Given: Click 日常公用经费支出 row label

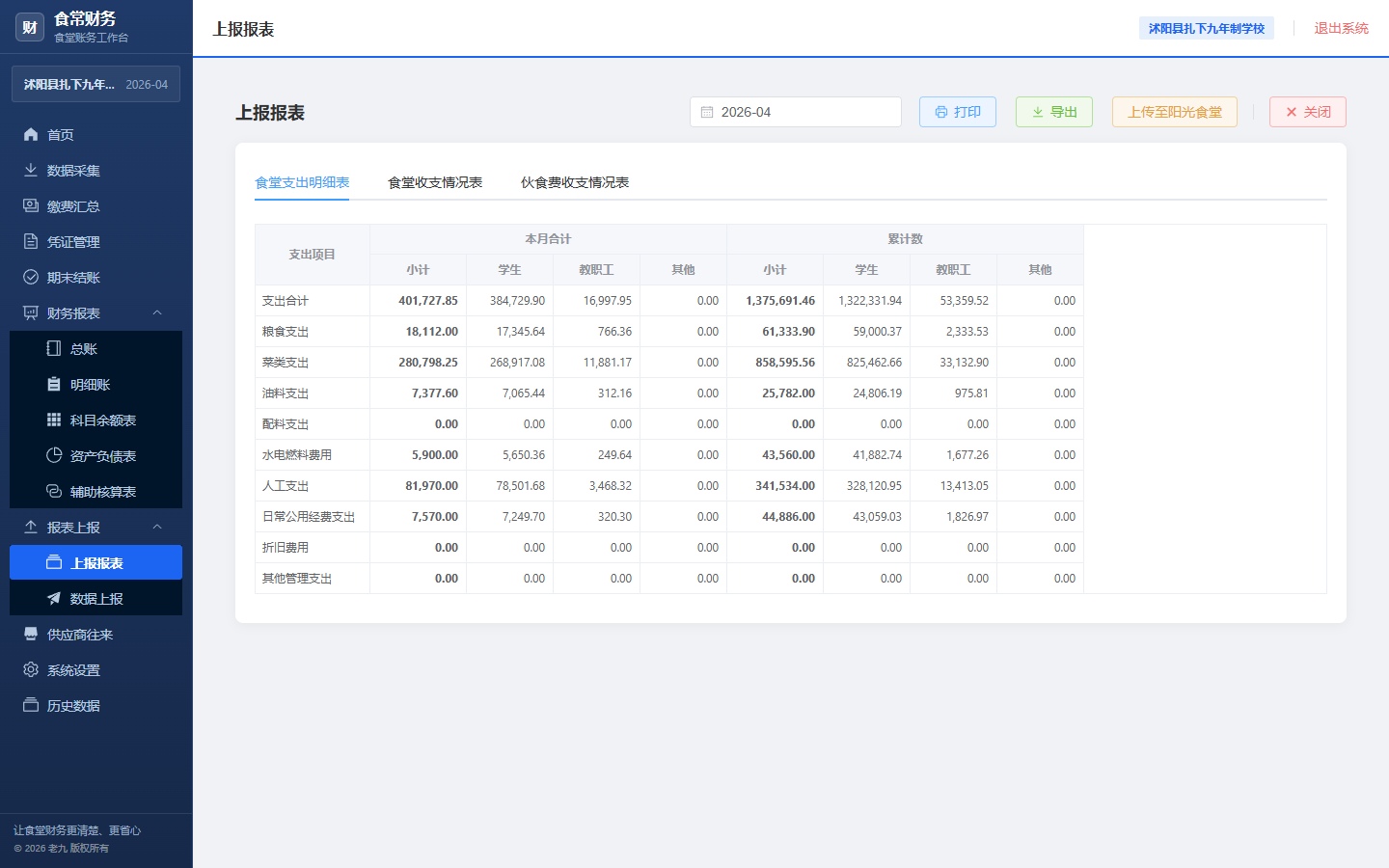Looking at the screenshot, I should tap(309, 517).
